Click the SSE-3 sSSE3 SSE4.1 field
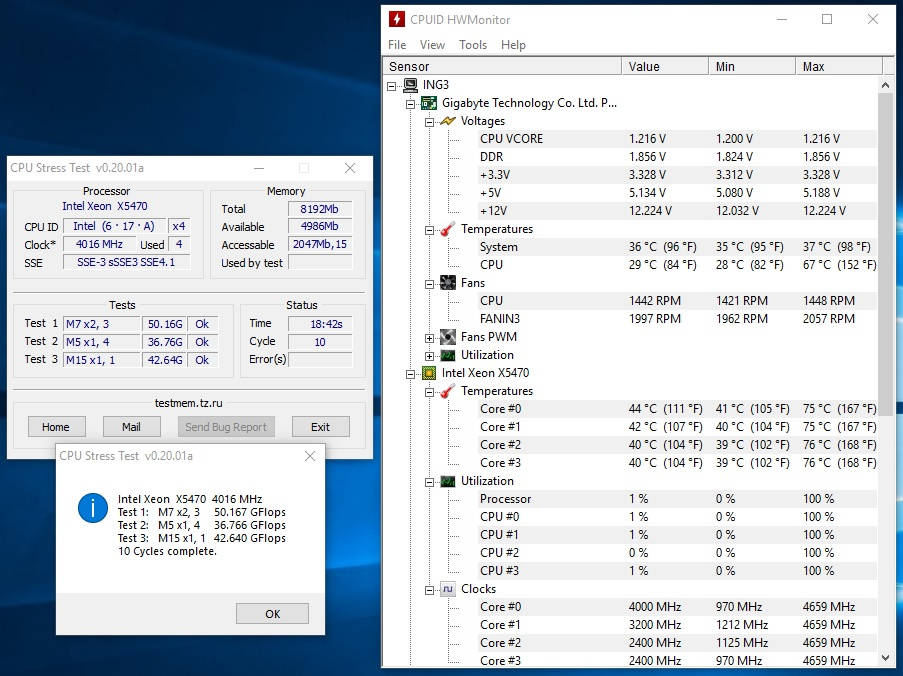 tap(126, 262)
